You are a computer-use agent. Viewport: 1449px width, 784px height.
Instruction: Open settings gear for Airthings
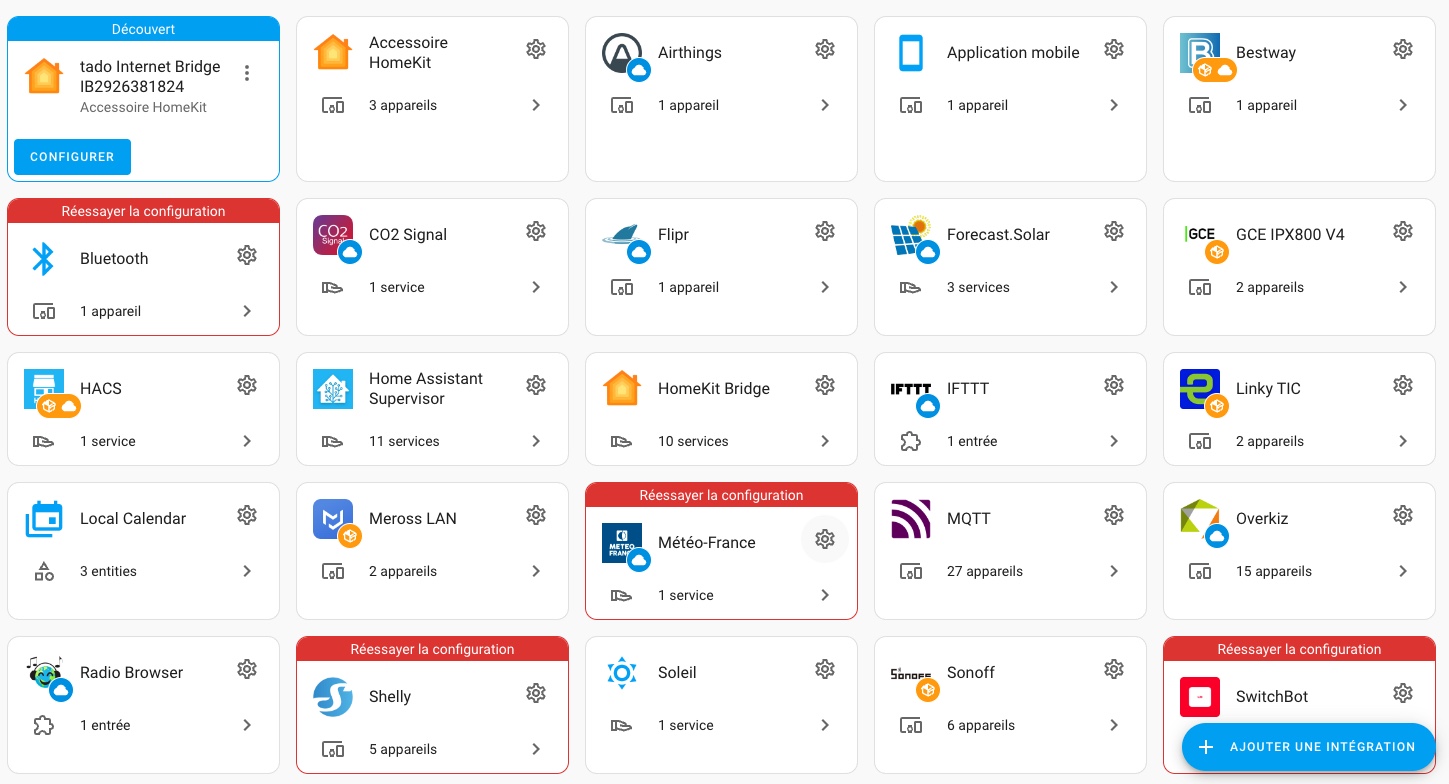tap(824, 49)
